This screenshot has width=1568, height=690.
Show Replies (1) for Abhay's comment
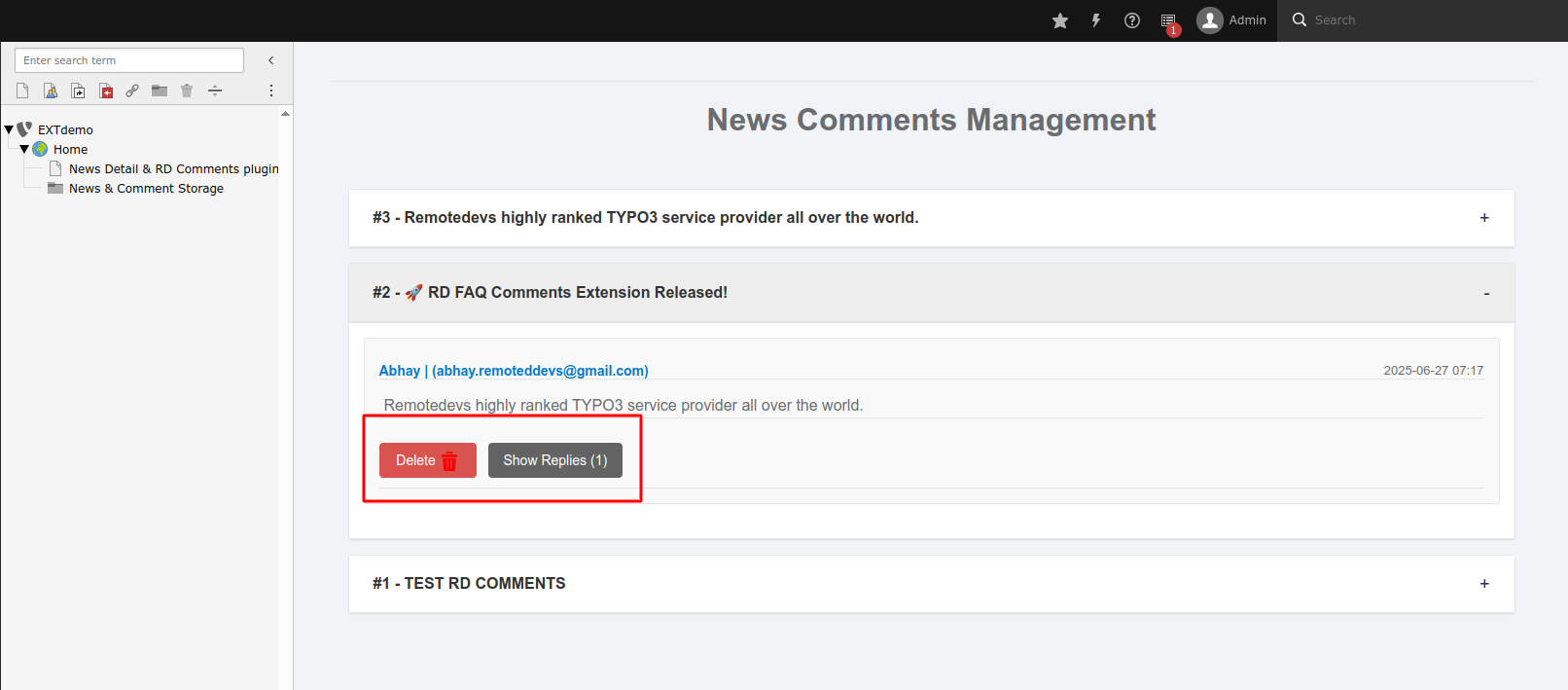click(555, 460)
